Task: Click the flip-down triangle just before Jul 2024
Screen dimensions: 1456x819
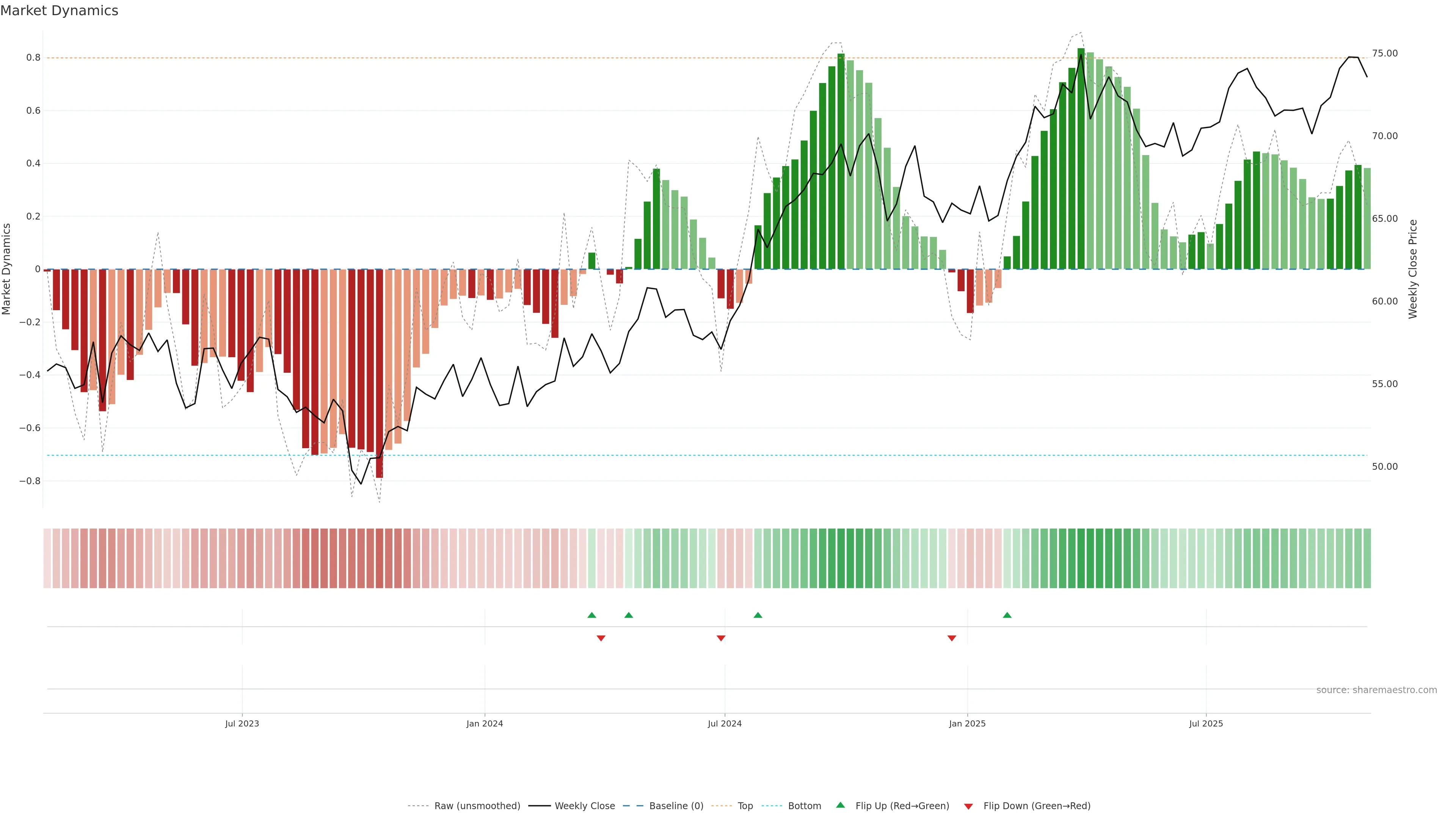Action: click(721, 638)
